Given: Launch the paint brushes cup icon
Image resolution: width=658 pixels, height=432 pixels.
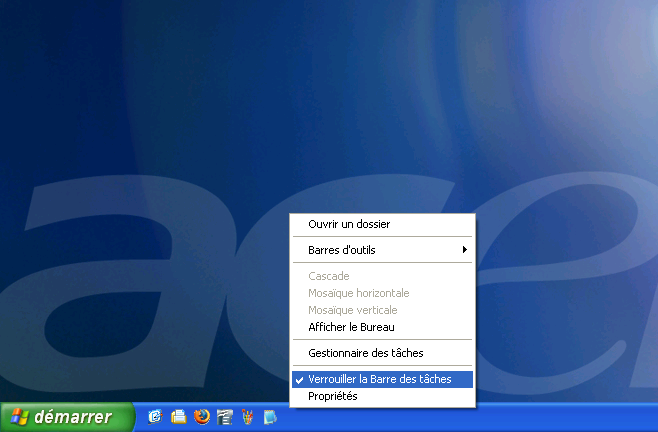Looking at the screenshot, I should point(248,417).
